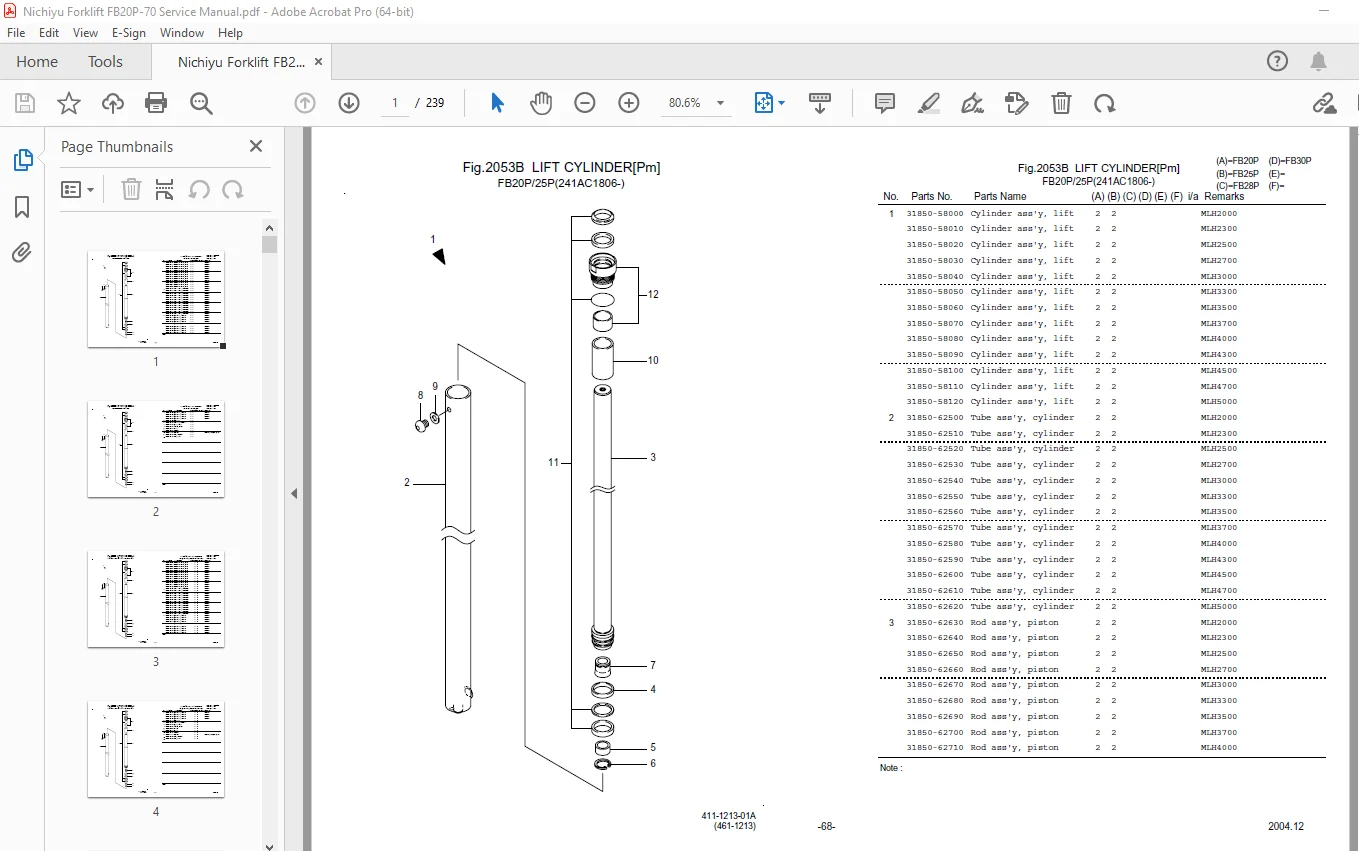Go to the next page with the down arrow
The image size is (1359, 851).
[x=348, y=103]
